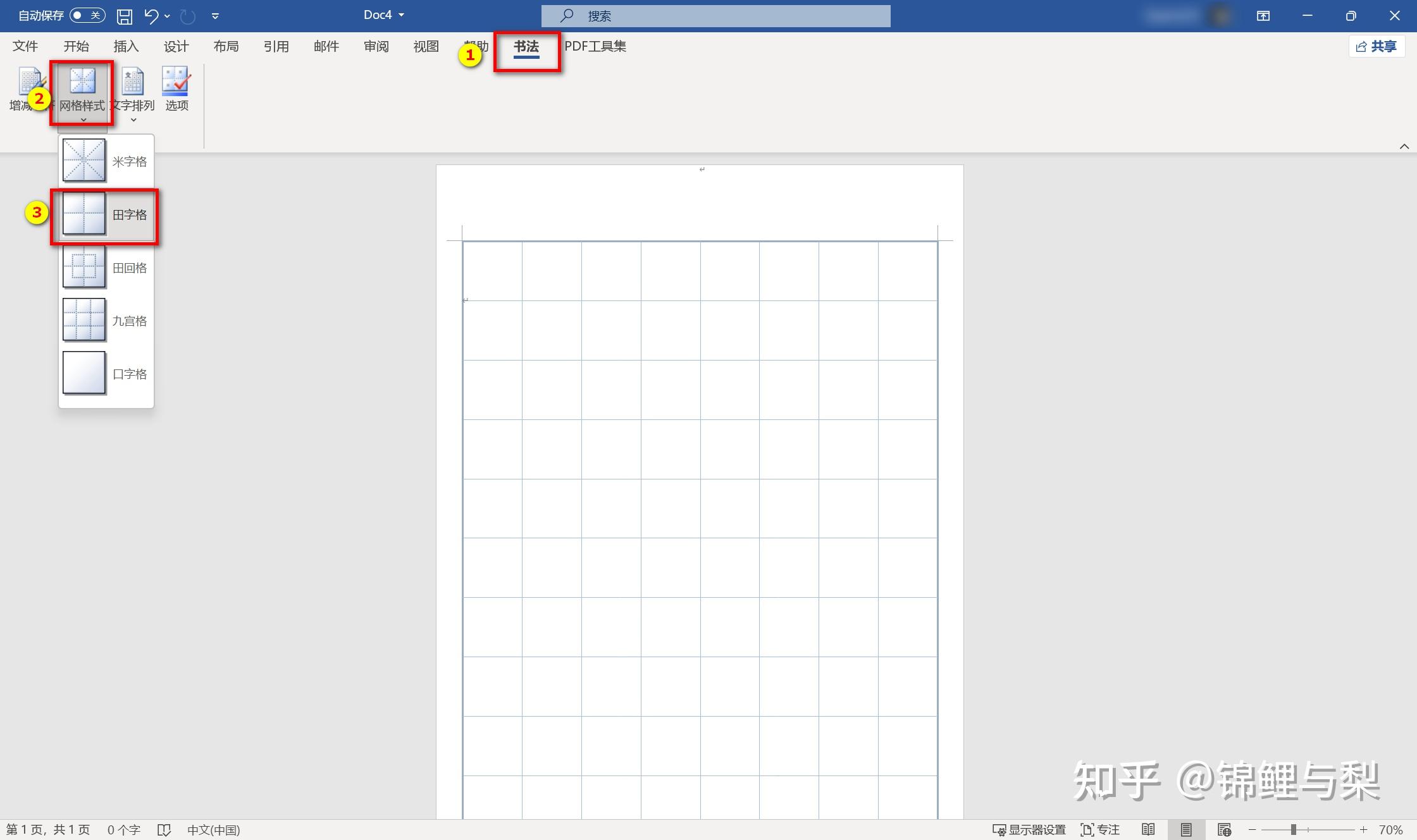Viewport: 1417px width, 840px height.
Task: Click the Save icon in title bar
Action: tap(125, 16)
